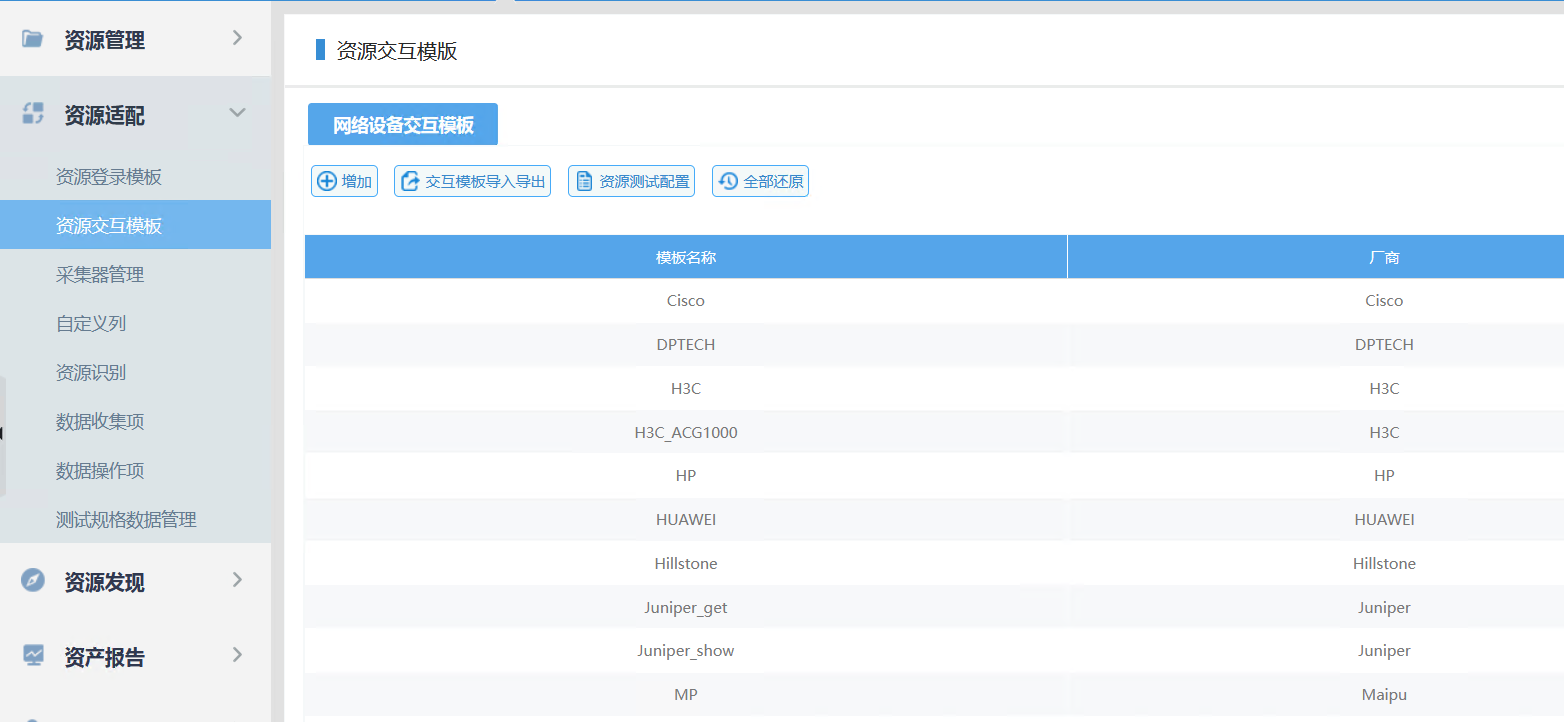Select the HP template name cell
The image size is (1564, 722).
tap(686, 476)
